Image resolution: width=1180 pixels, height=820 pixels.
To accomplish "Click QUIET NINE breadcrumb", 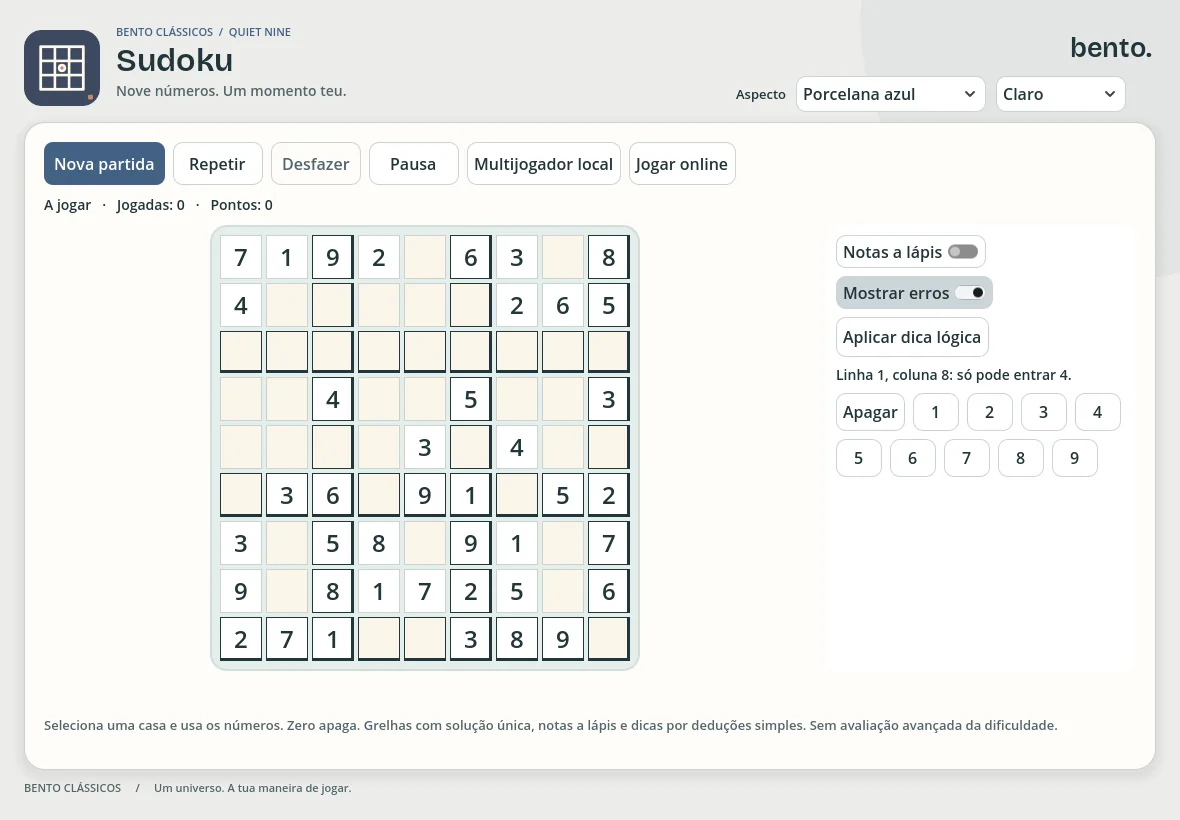I will point(260,32).
